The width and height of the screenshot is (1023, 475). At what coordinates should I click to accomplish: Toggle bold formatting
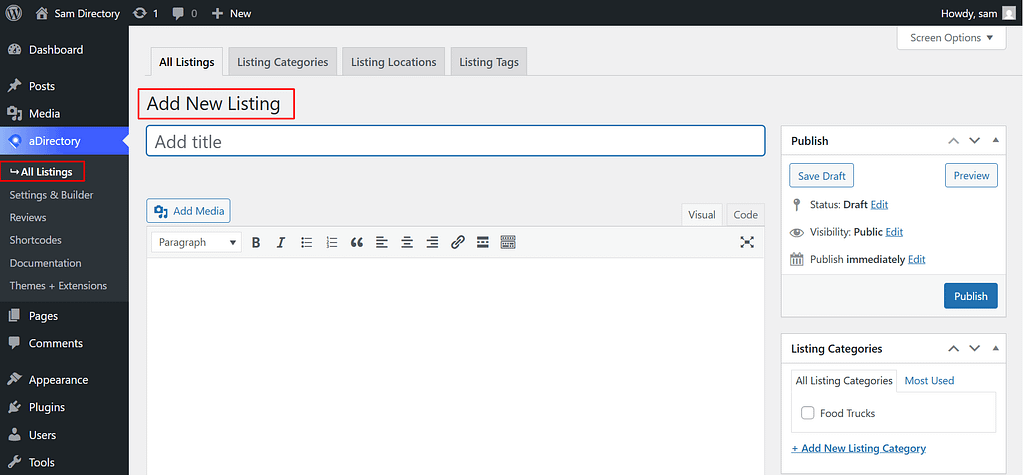point(256,242)
